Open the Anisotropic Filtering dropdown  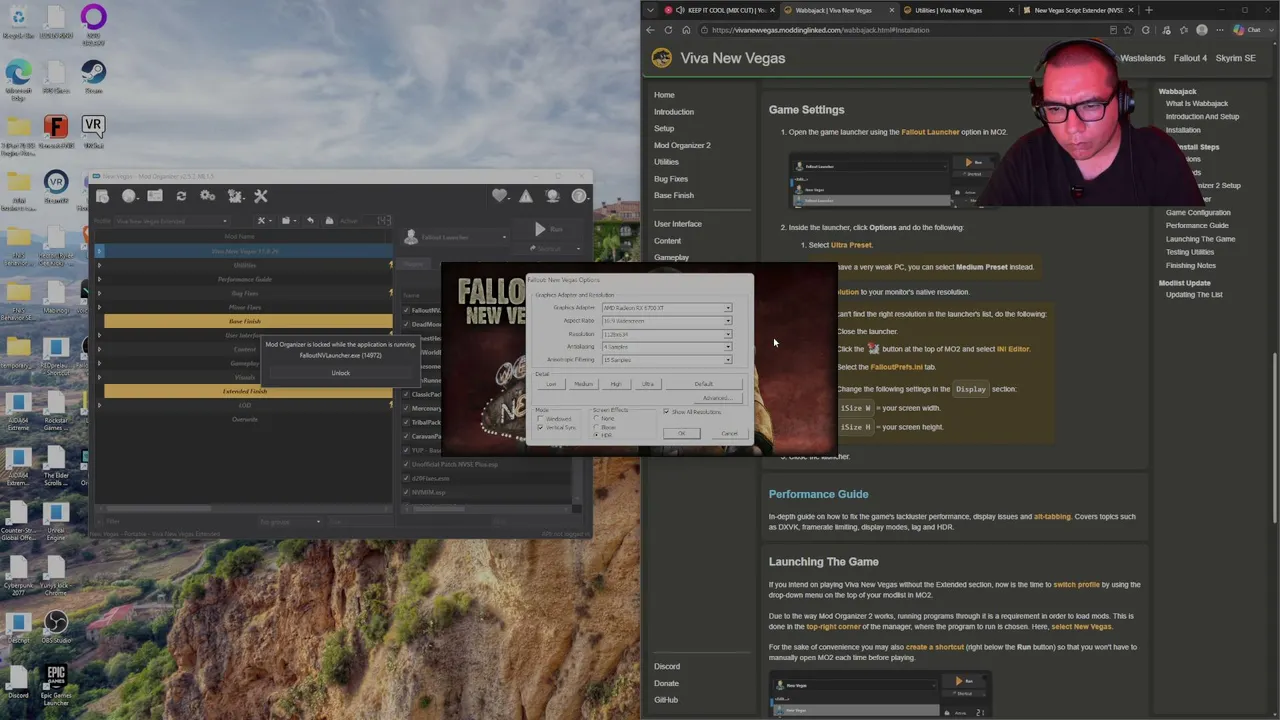(666, 360)
